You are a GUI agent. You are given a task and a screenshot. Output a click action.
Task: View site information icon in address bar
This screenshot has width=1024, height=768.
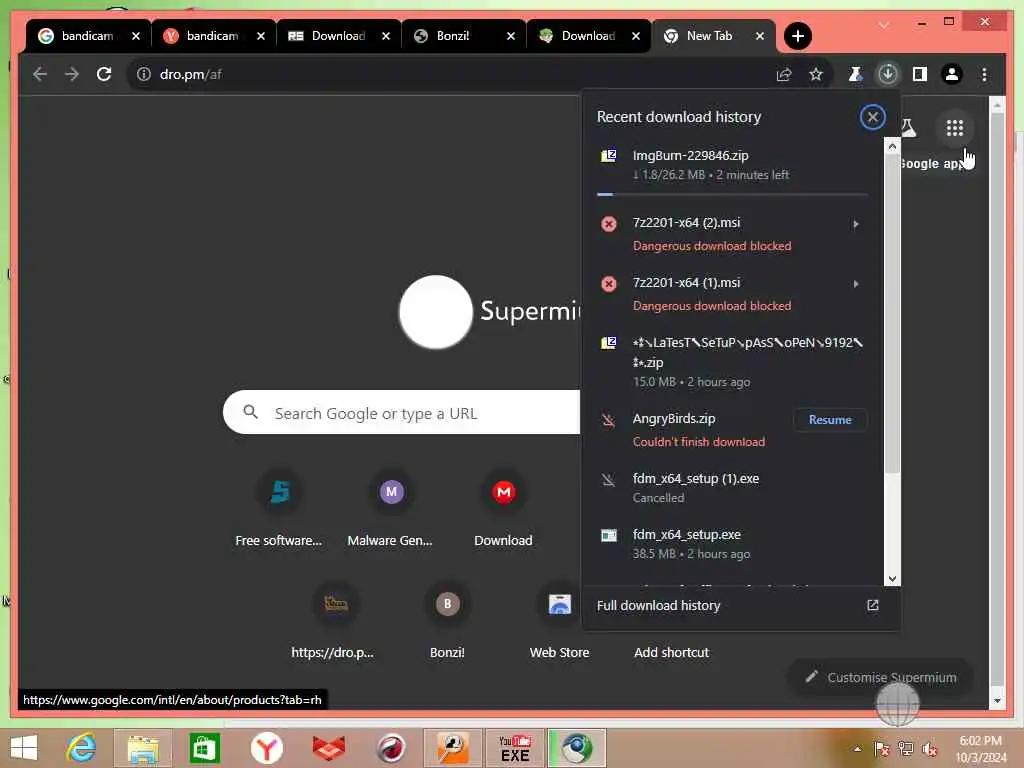(x=143, y=74)
